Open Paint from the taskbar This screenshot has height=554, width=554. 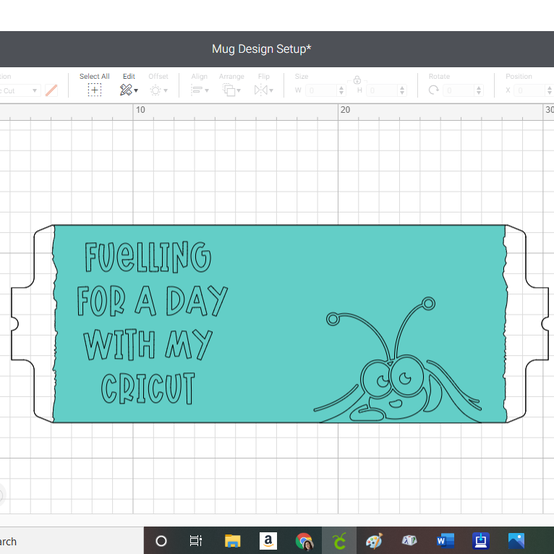(x=375, y=541)
